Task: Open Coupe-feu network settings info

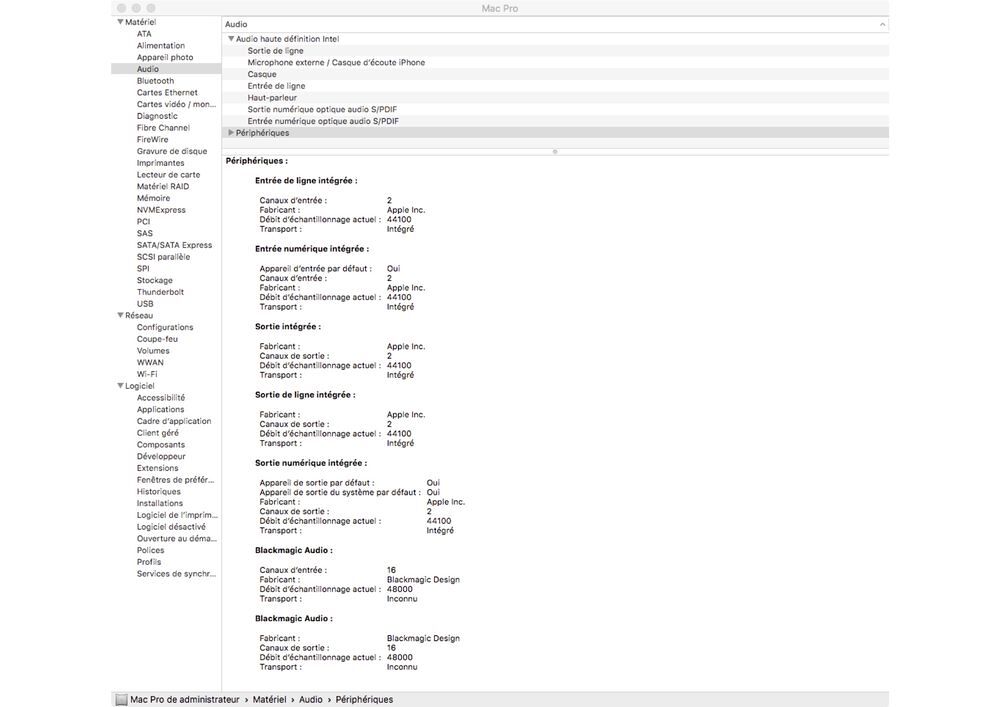Action: tap(157, 339)
